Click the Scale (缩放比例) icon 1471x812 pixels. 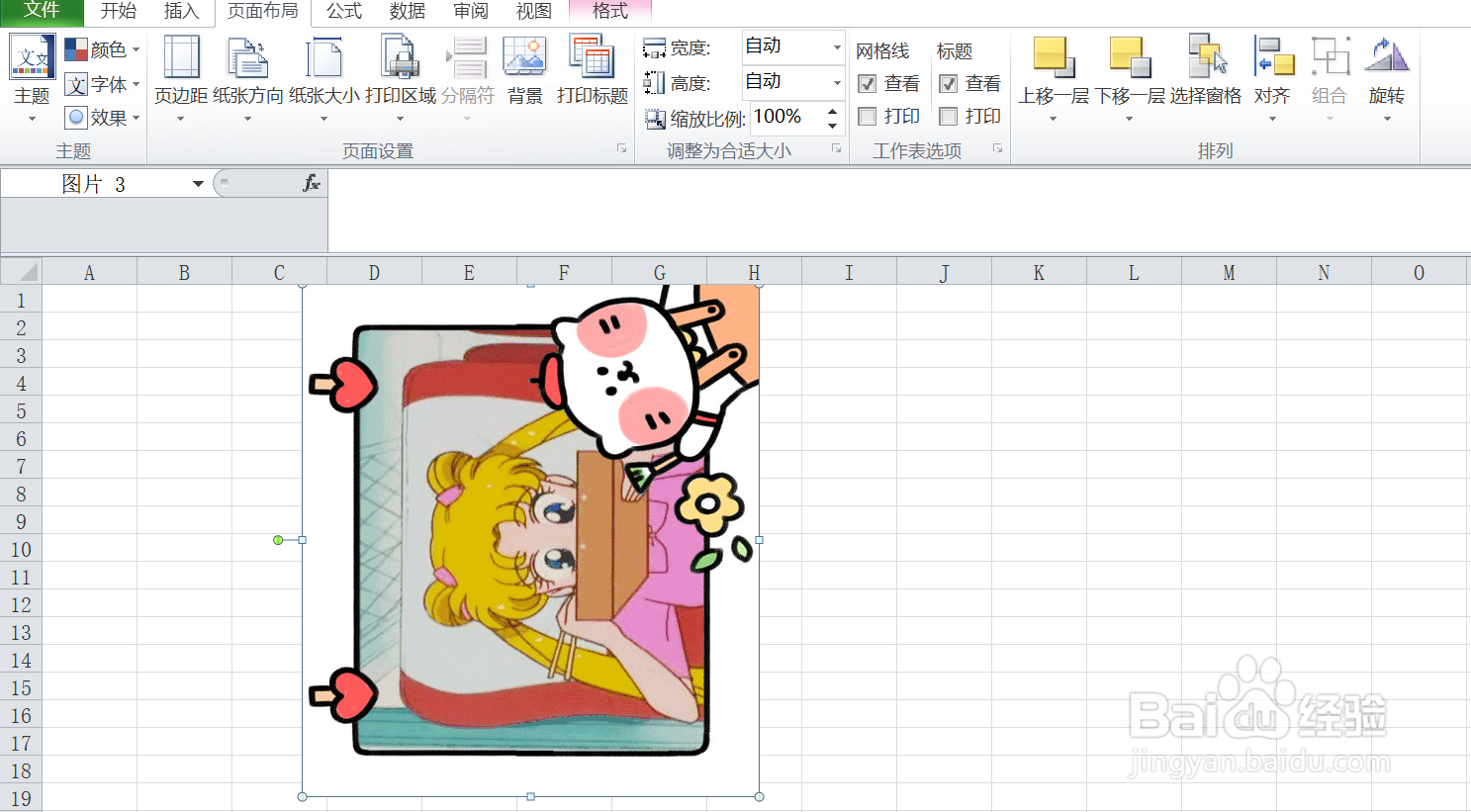click(655, 119)
